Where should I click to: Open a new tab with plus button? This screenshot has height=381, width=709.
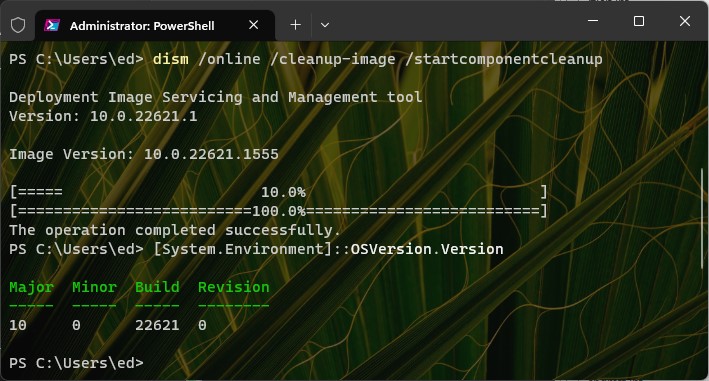click(x=295, y=25)
